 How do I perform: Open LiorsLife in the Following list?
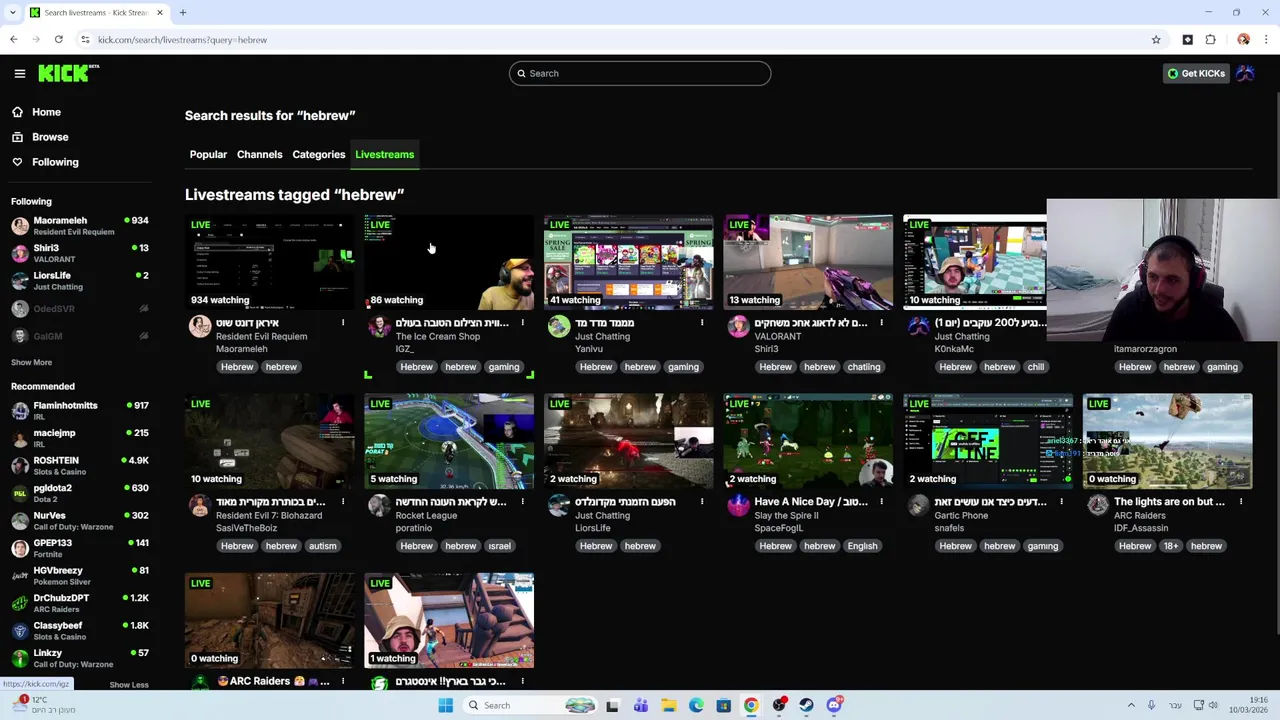[80, 281]
